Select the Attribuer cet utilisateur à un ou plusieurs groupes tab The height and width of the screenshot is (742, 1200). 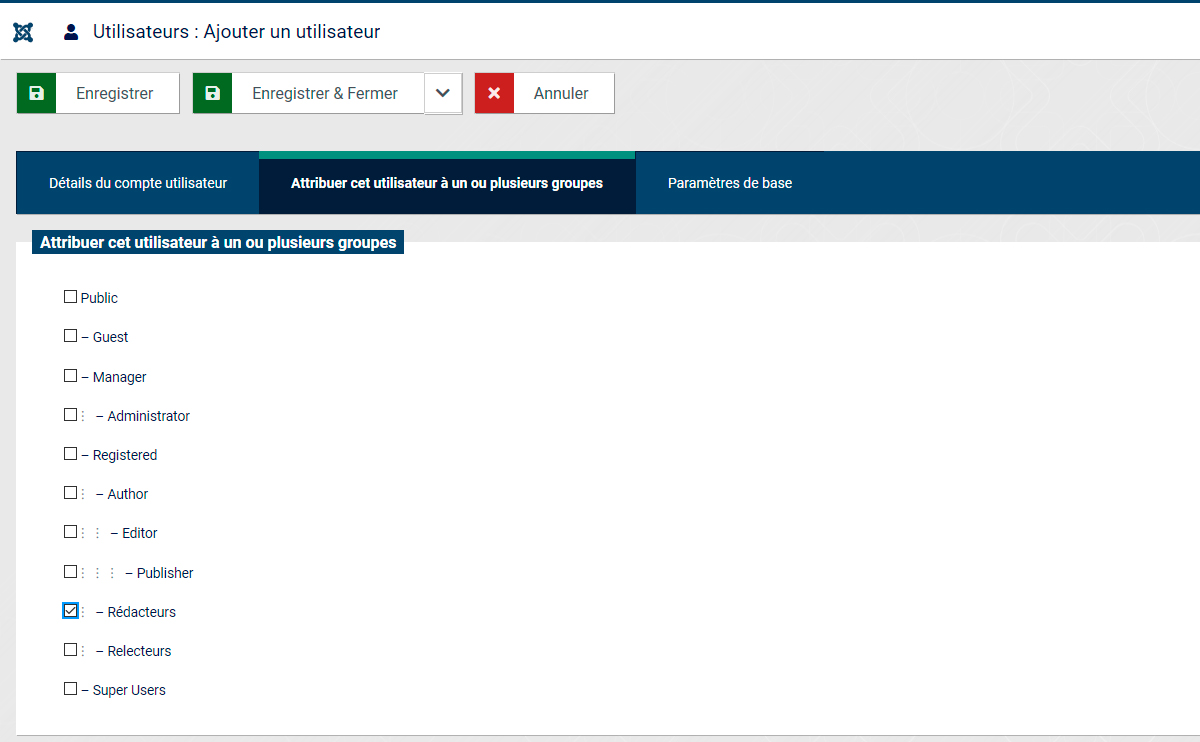click(447, 183)
